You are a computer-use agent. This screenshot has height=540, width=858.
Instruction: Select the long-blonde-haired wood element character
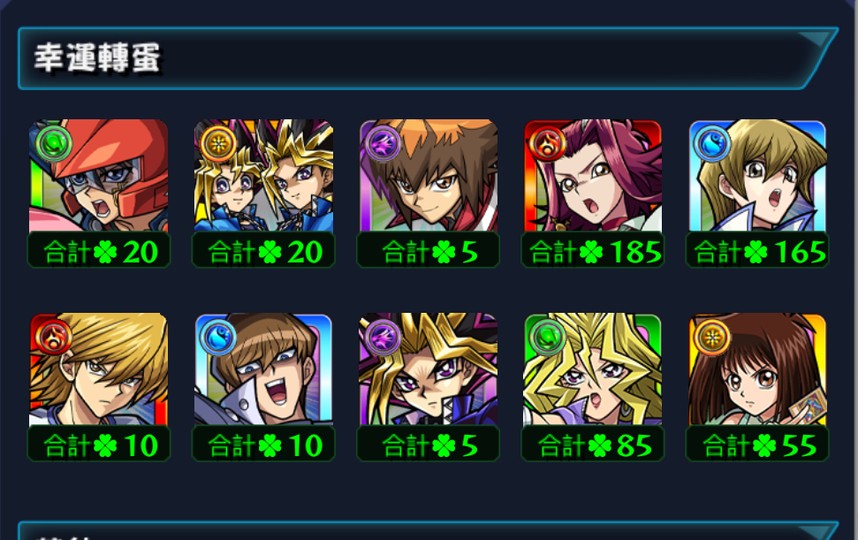point(593,369)
